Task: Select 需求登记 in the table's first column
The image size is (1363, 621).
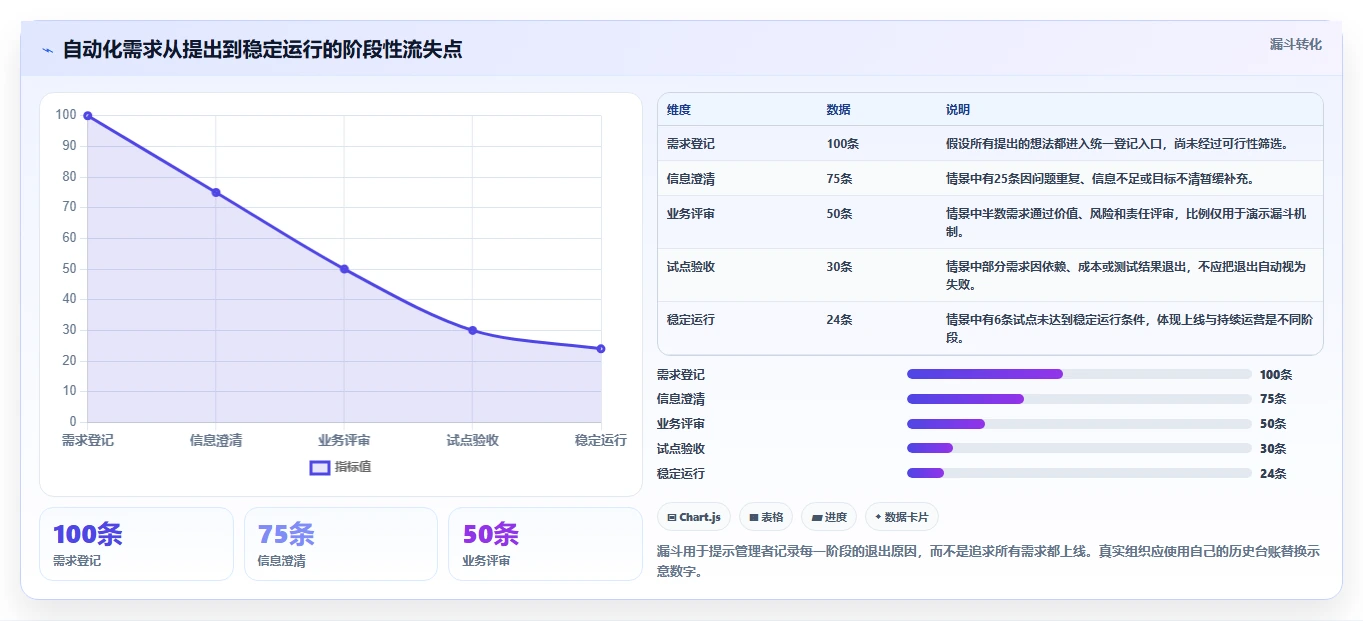Action: [691, 144]
